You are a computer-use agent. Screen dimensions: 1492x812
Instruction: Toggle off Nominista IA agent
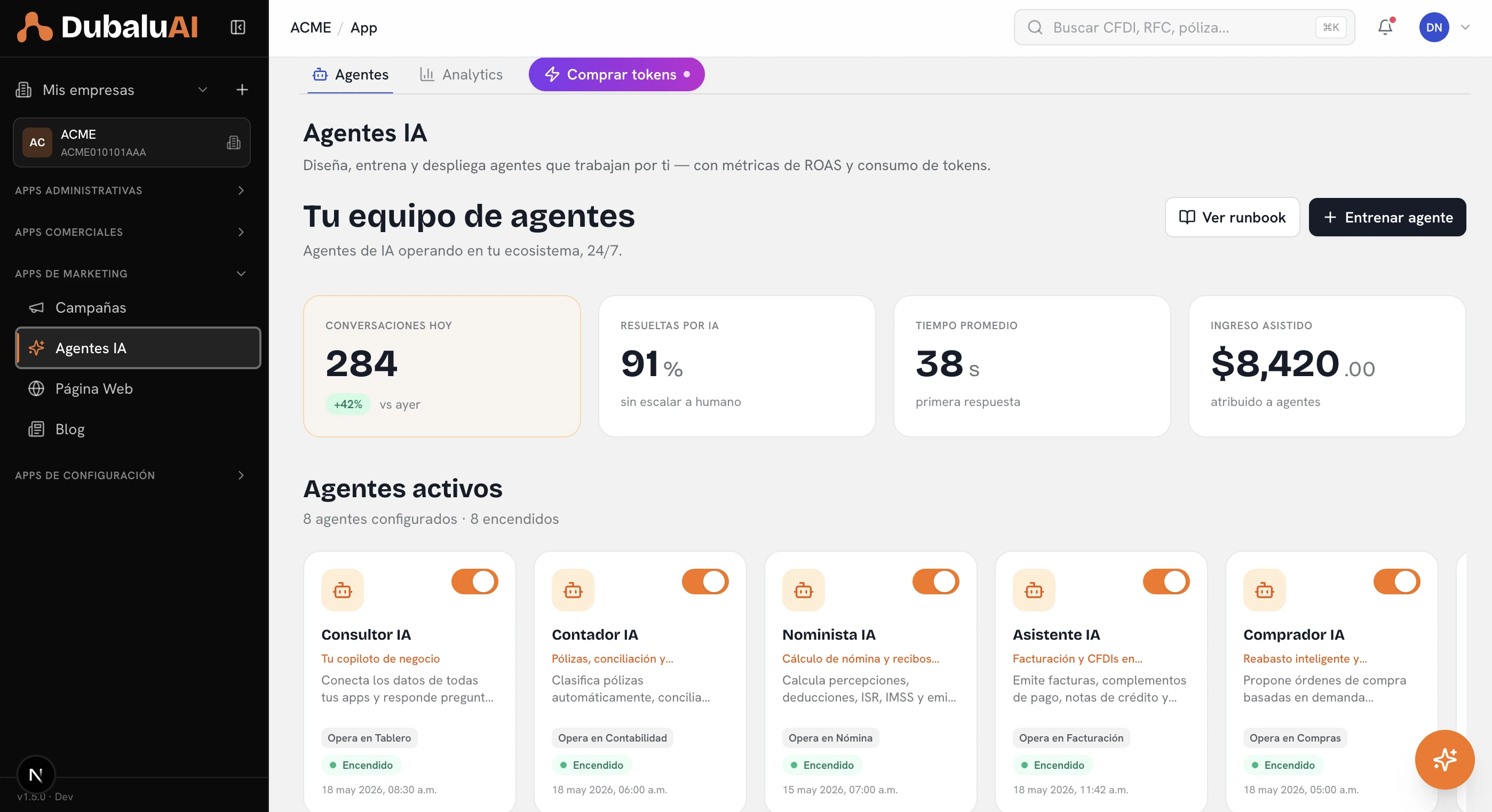point(935,582)
